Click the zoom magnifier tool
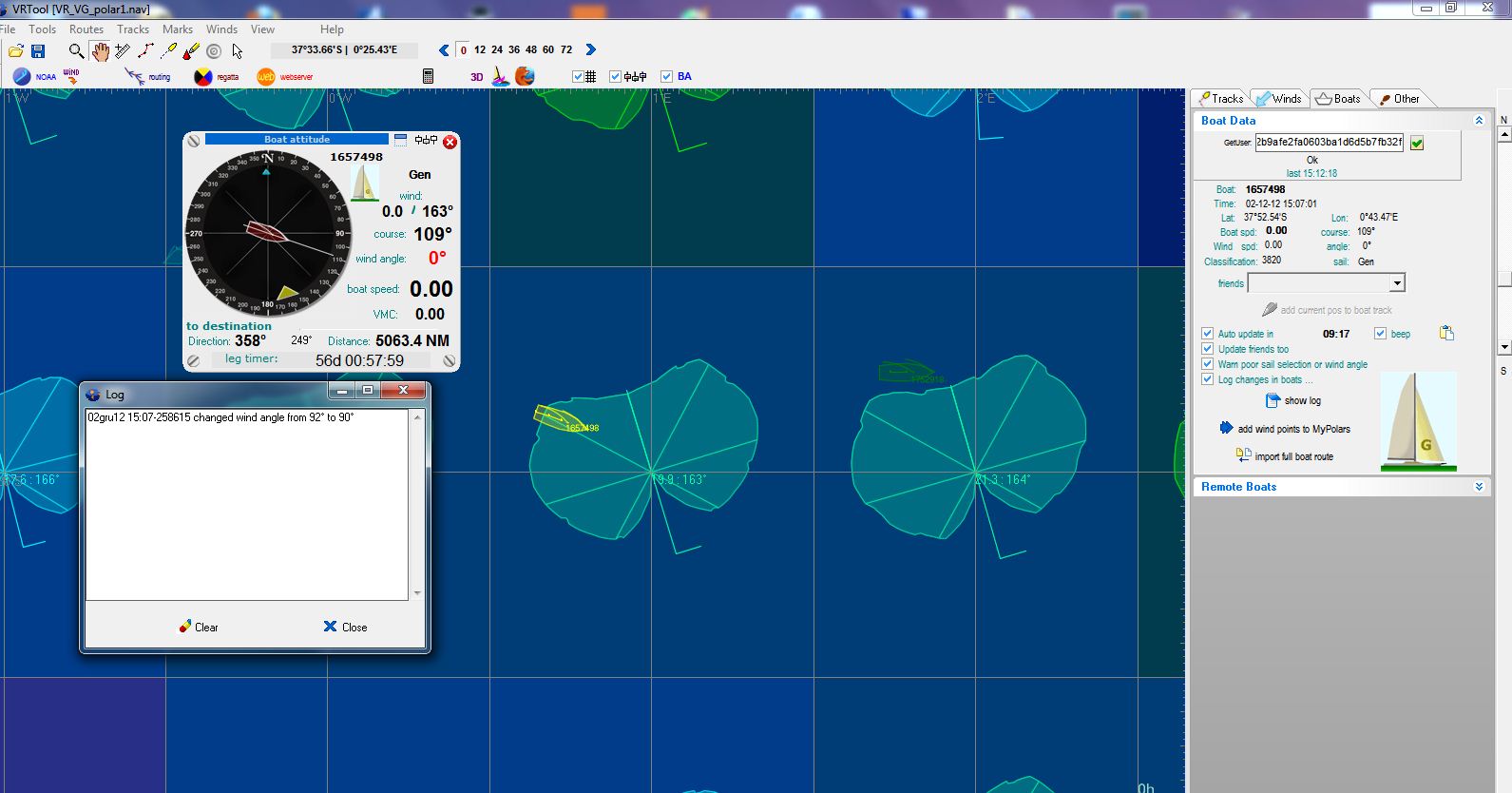Screen dimensions: 1512x793 click(x=76, y=50)
